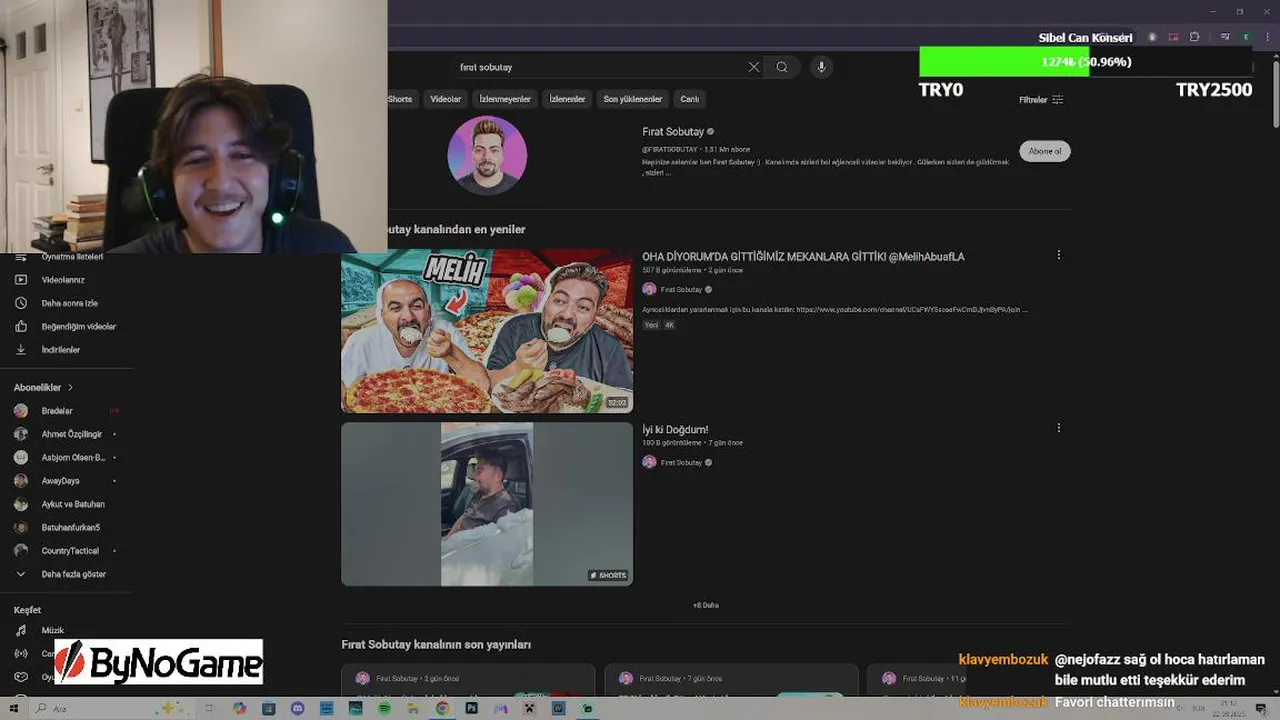This screenshot has width=1280, height=720.
Task: Expand the Abonelikler section chevron
Action: (70, 387)
